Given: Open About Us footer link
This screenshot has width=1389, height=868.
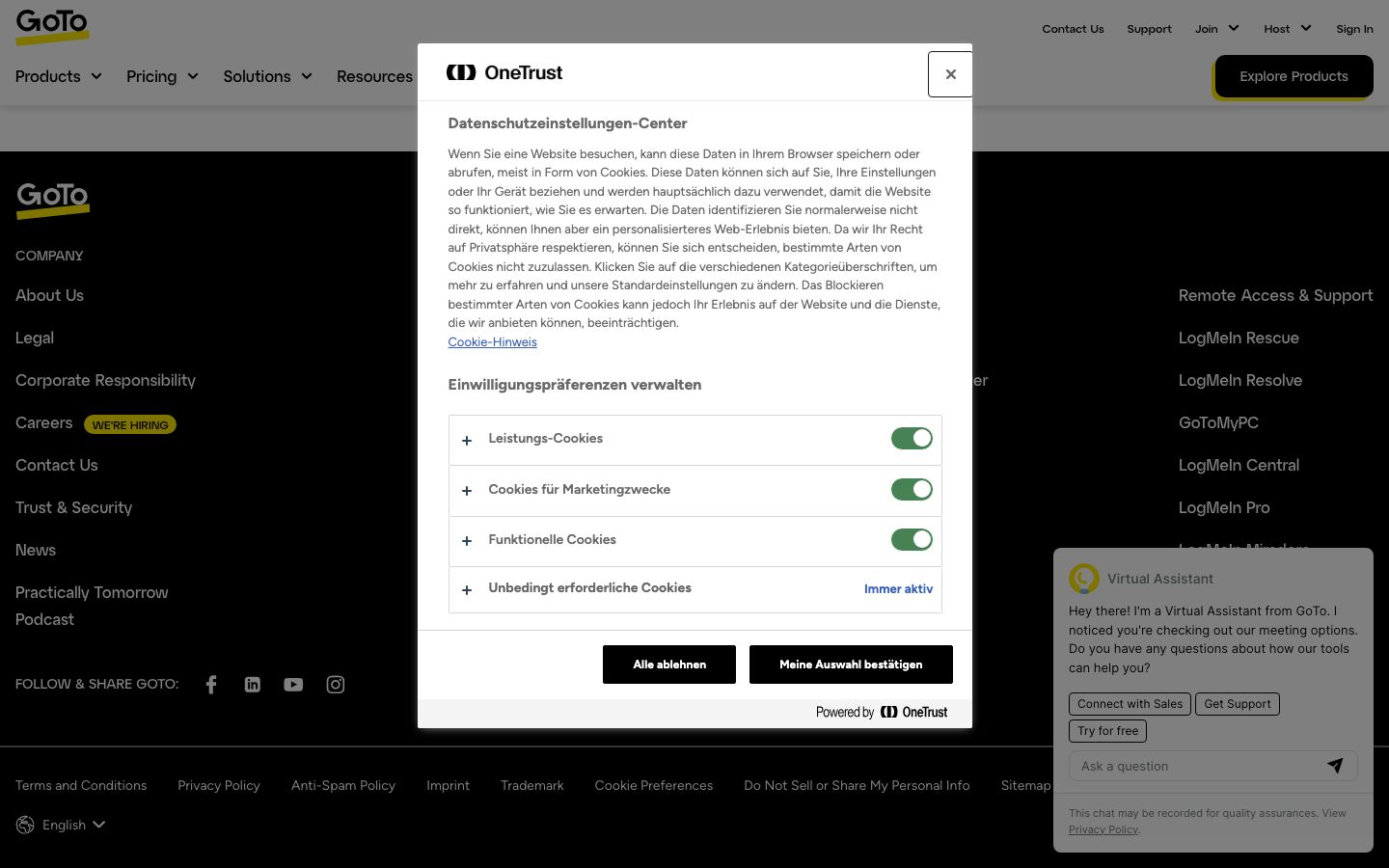Looking at the screenshot, I should tap(49, 295).
